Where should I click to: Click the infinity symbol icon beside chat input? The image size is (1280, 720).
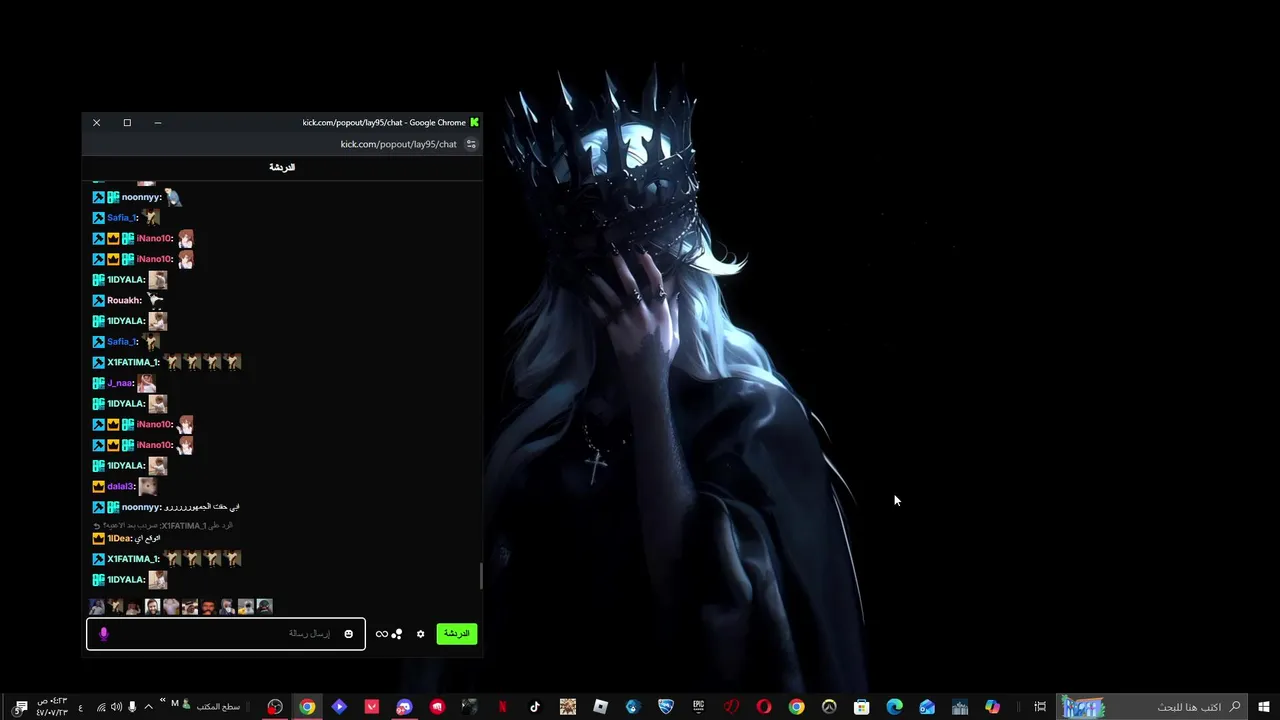coord(381,634)
